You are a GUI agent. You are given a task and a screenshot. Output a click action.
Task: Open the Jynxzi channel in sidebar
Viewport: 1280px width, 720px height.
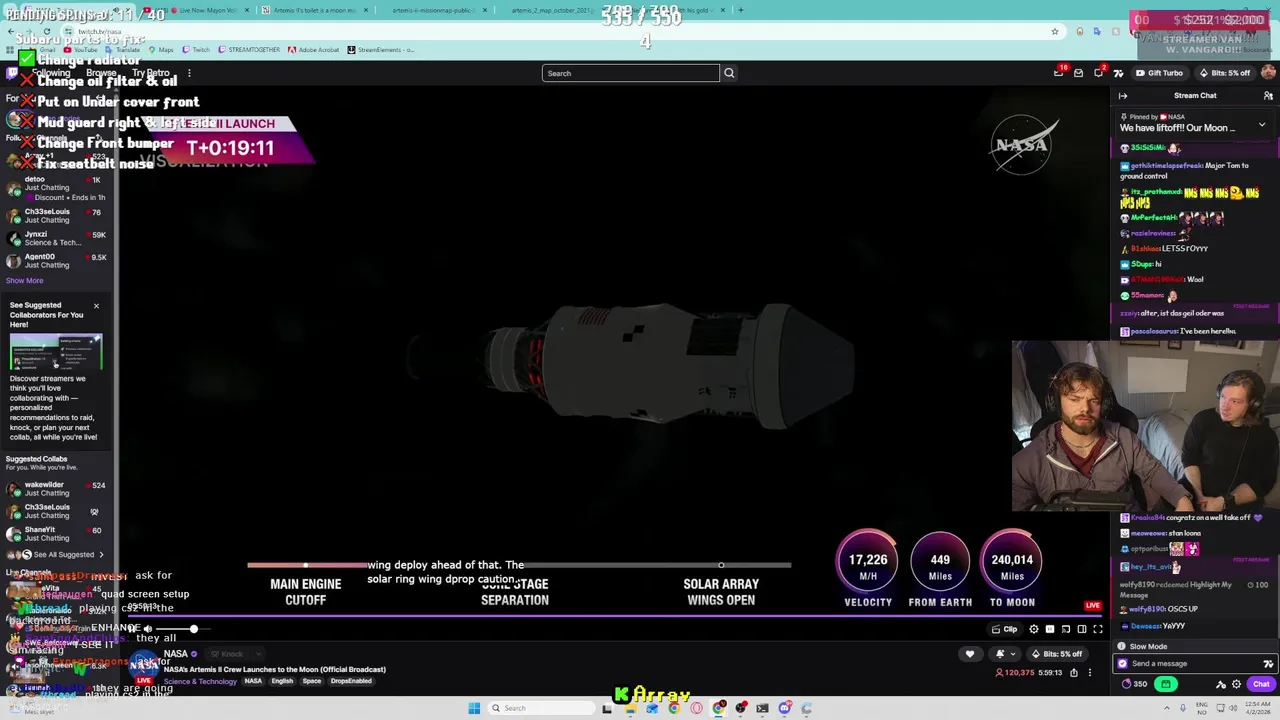point(57,238)
